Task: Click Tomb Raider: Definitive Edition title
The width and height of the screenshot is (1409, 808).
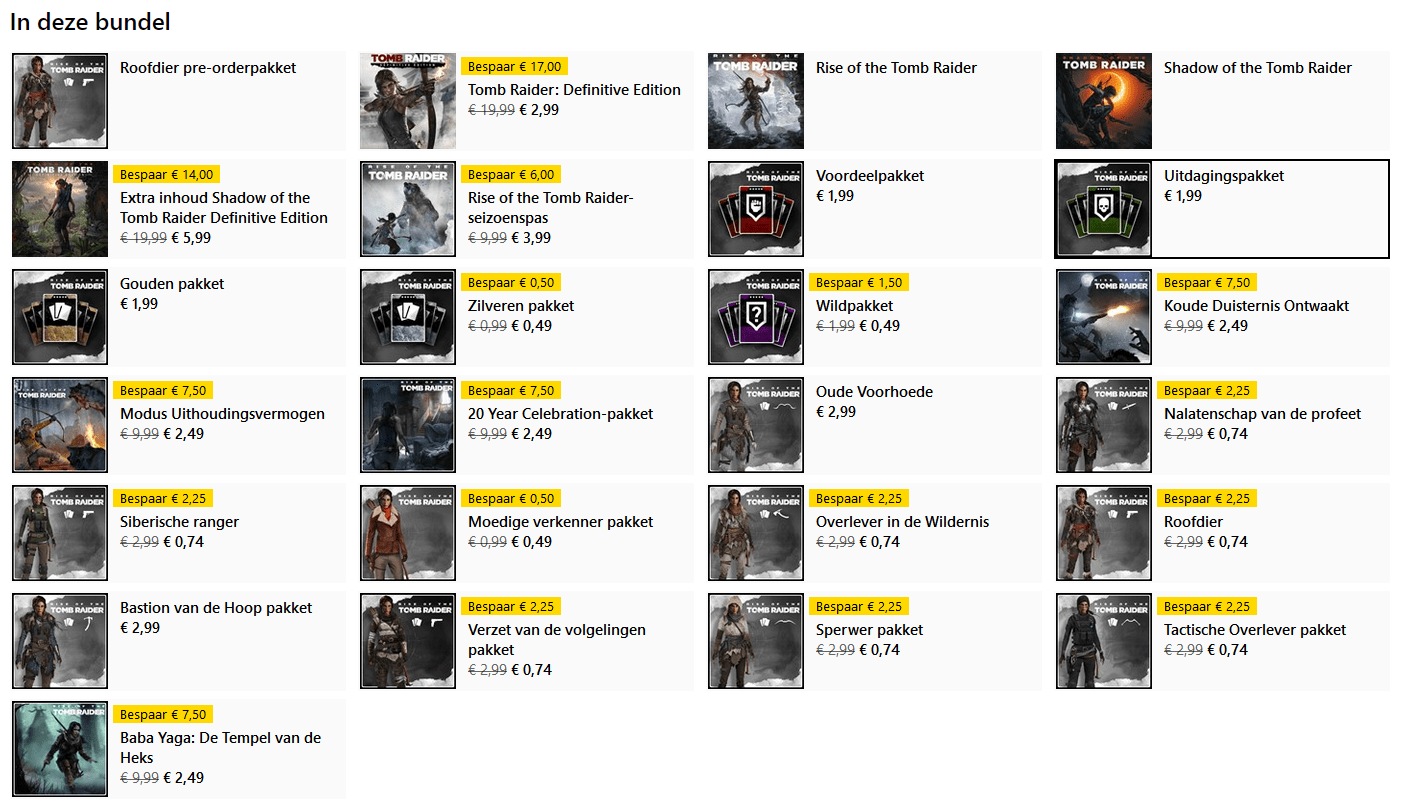Action: click(x=574, y=90)
